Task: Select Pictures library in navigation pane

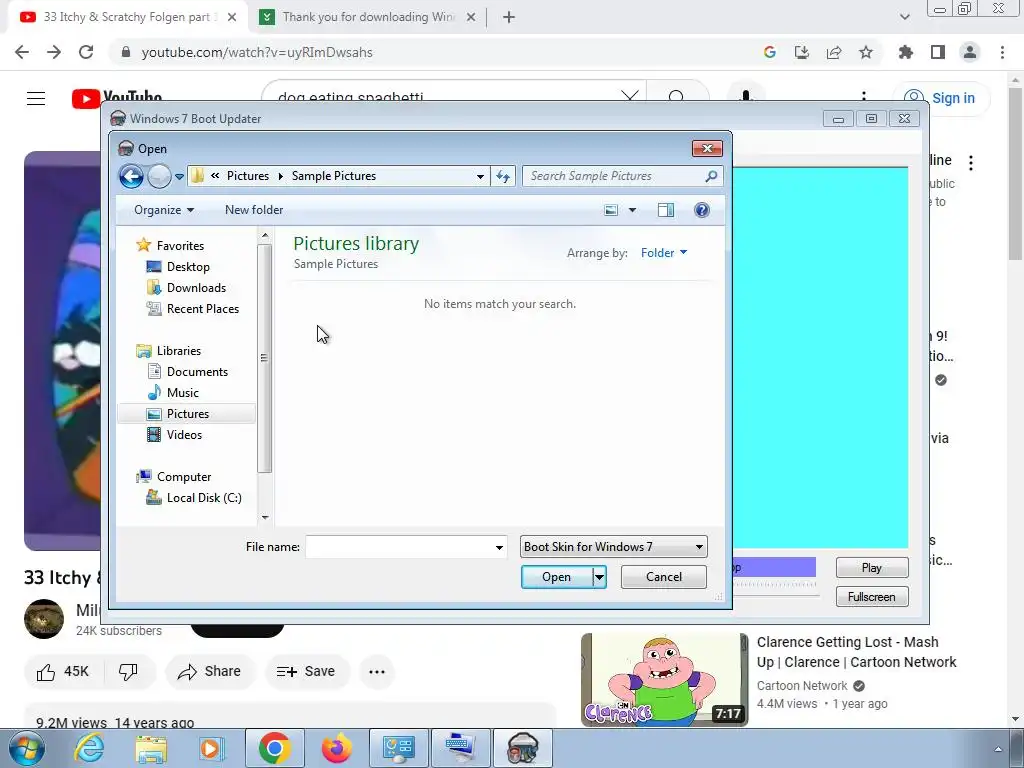Action: 186,413
